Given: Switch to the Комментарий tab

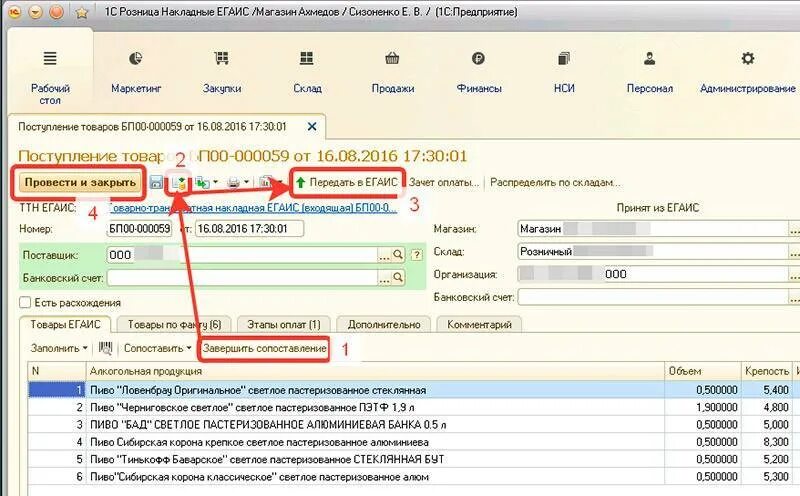Looking at the screenshot, I should (x=479, y=325).
